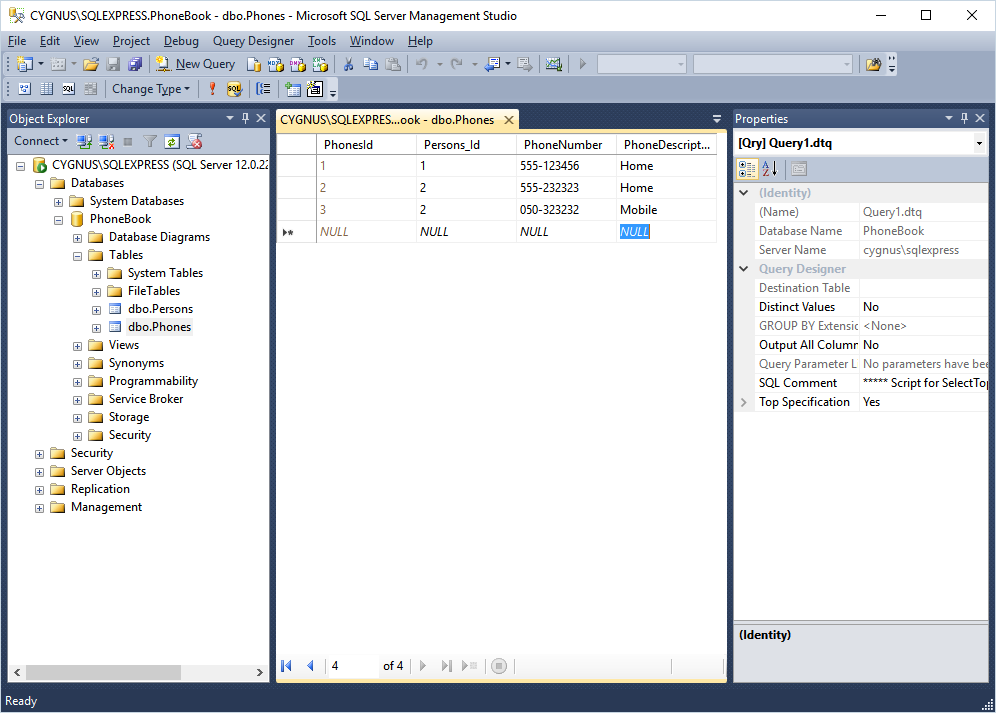Toggle the SQL Pane icon

[x=69, y=89]
